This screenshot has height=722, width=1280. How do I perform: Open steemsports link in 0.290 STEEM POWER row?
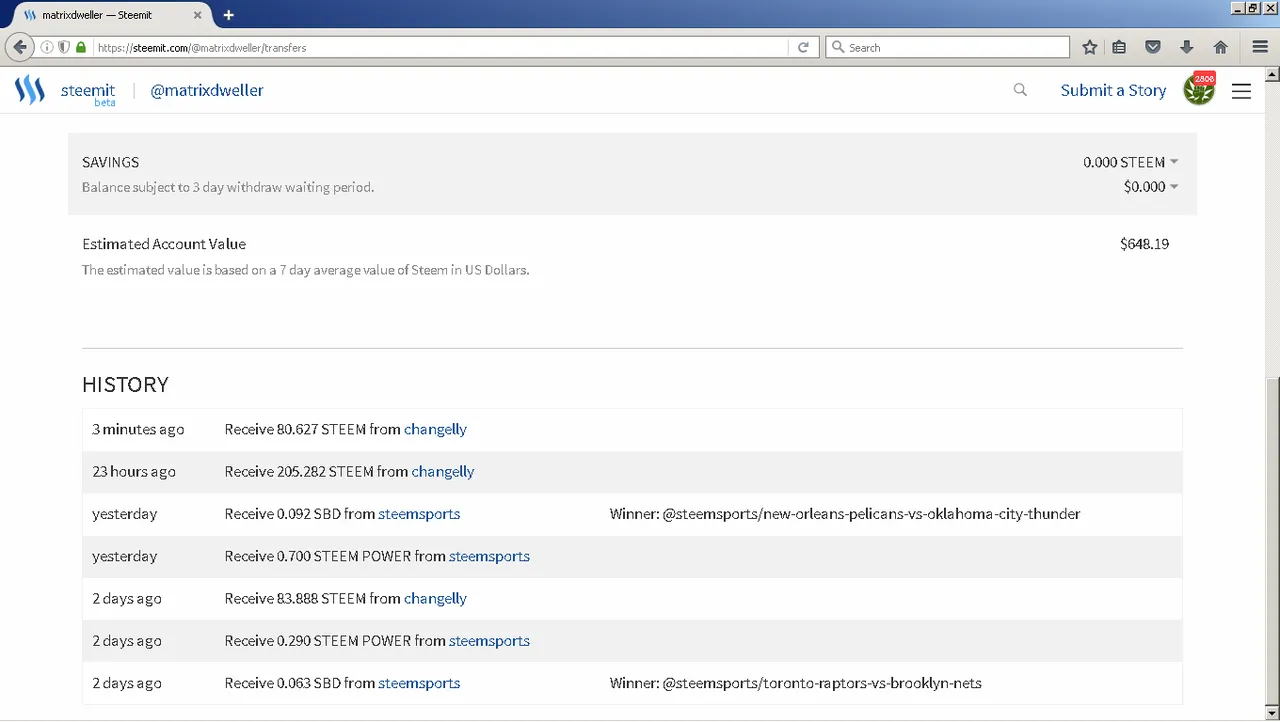click(489, 641)
